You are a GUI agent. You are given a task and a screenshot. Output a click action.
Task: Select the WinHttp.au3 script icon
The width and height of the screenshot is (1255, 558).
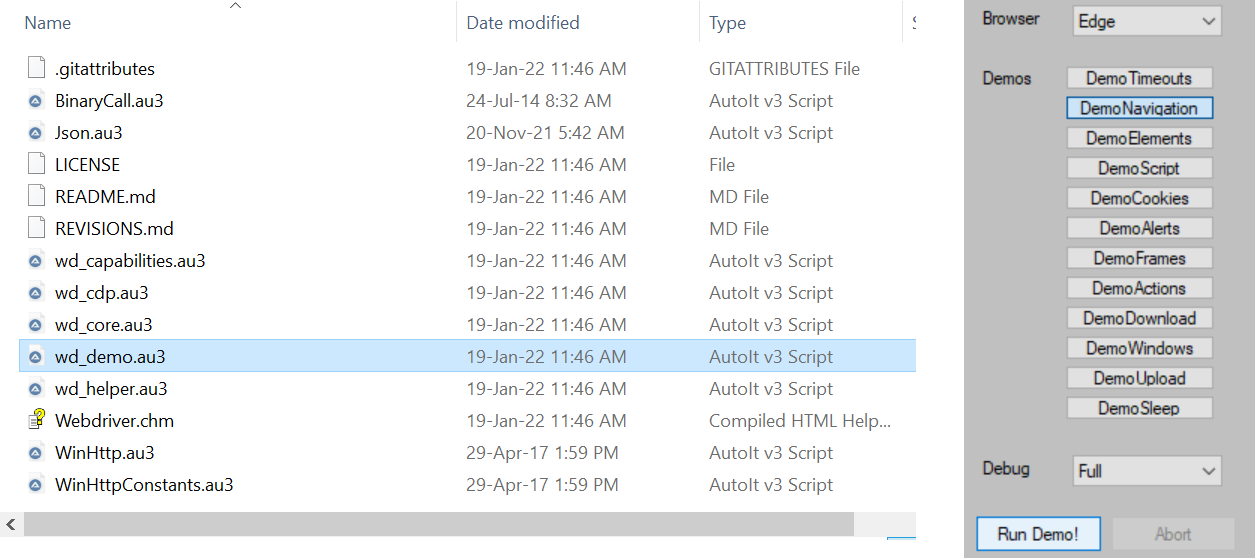tap(36, 453)
